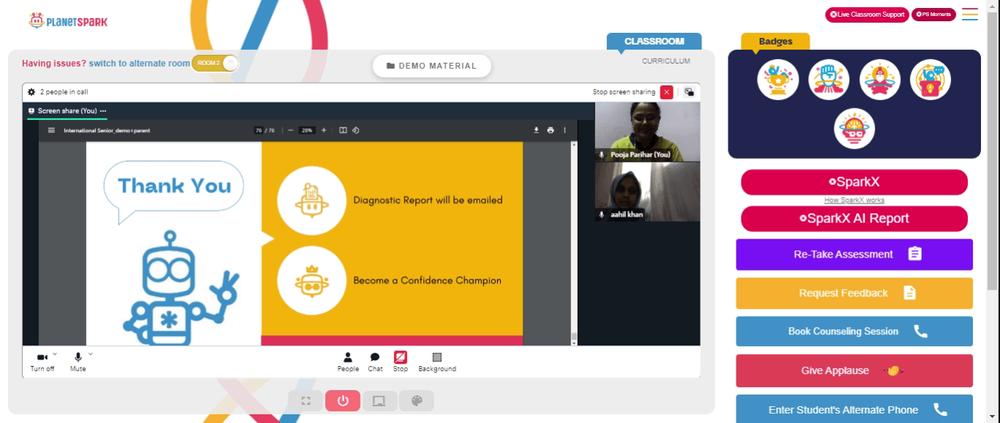This screenshot has width=1000, height=423.
Task: Turn off the camera
Action: pos(42,362)
